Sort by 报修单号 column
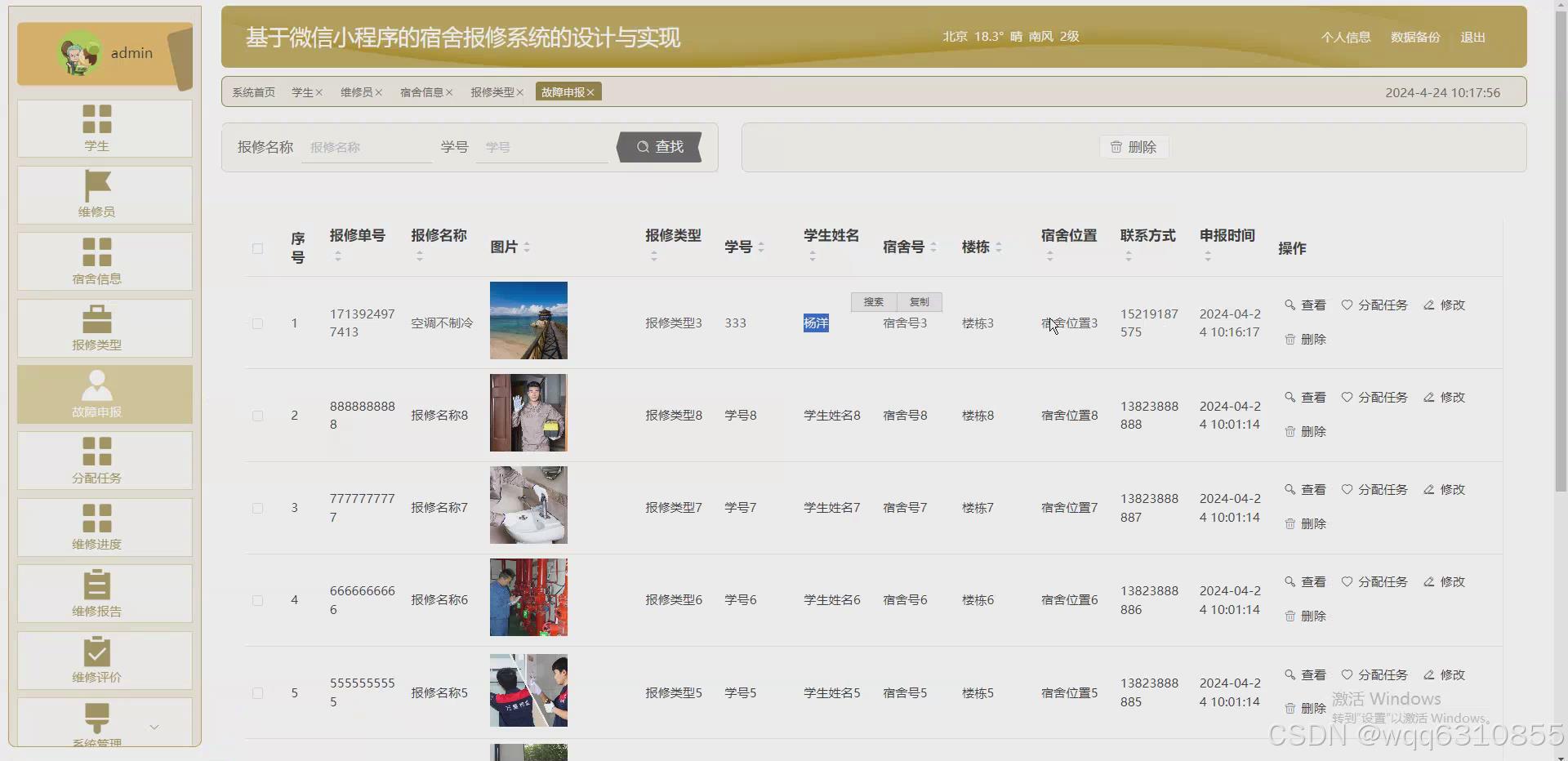This screenshot has height=761, width=1568. coord(337,256)
